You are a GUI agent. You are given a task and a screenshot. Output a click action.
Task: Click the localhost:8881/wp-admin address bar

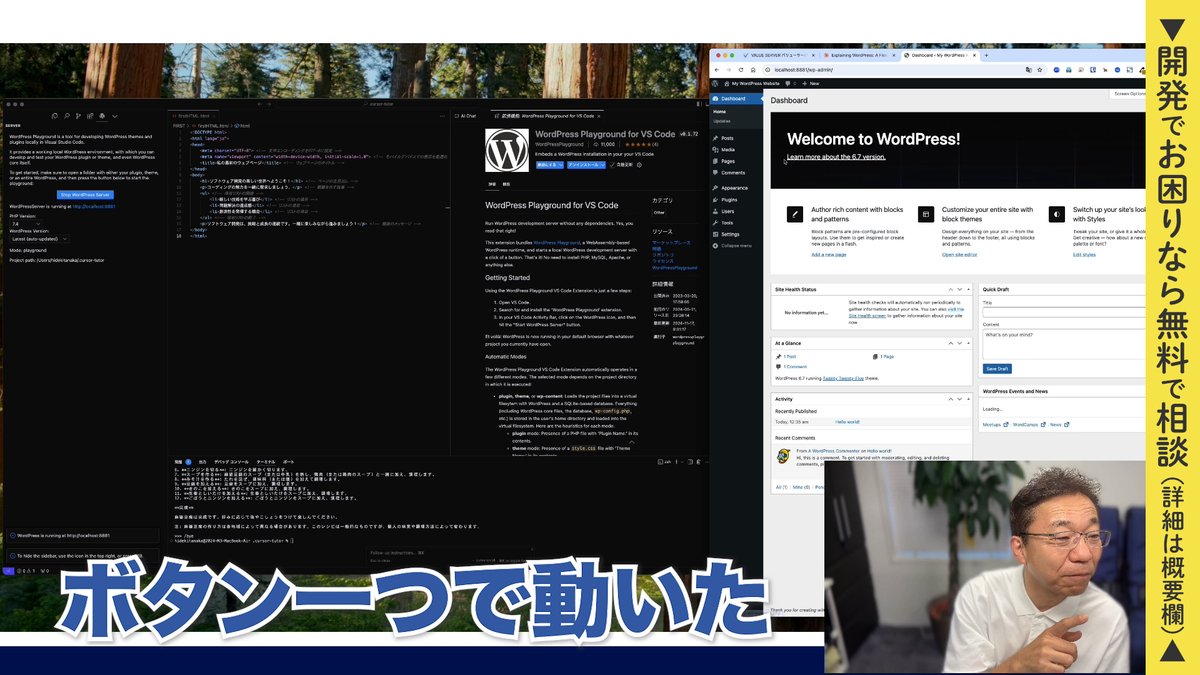click(x=905, y=70)
